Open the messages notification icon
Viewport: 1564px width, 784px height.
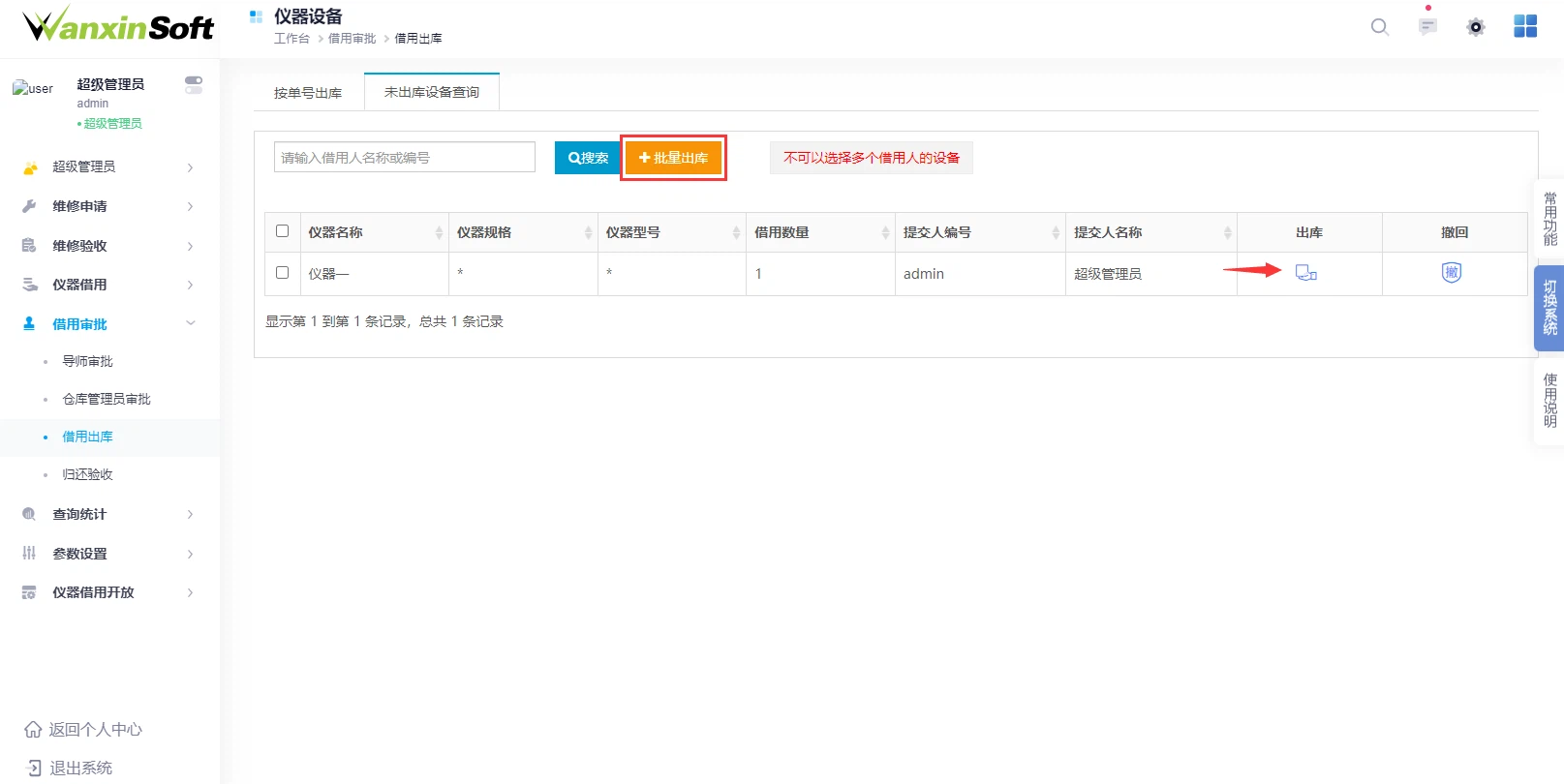pos(1427,27)
